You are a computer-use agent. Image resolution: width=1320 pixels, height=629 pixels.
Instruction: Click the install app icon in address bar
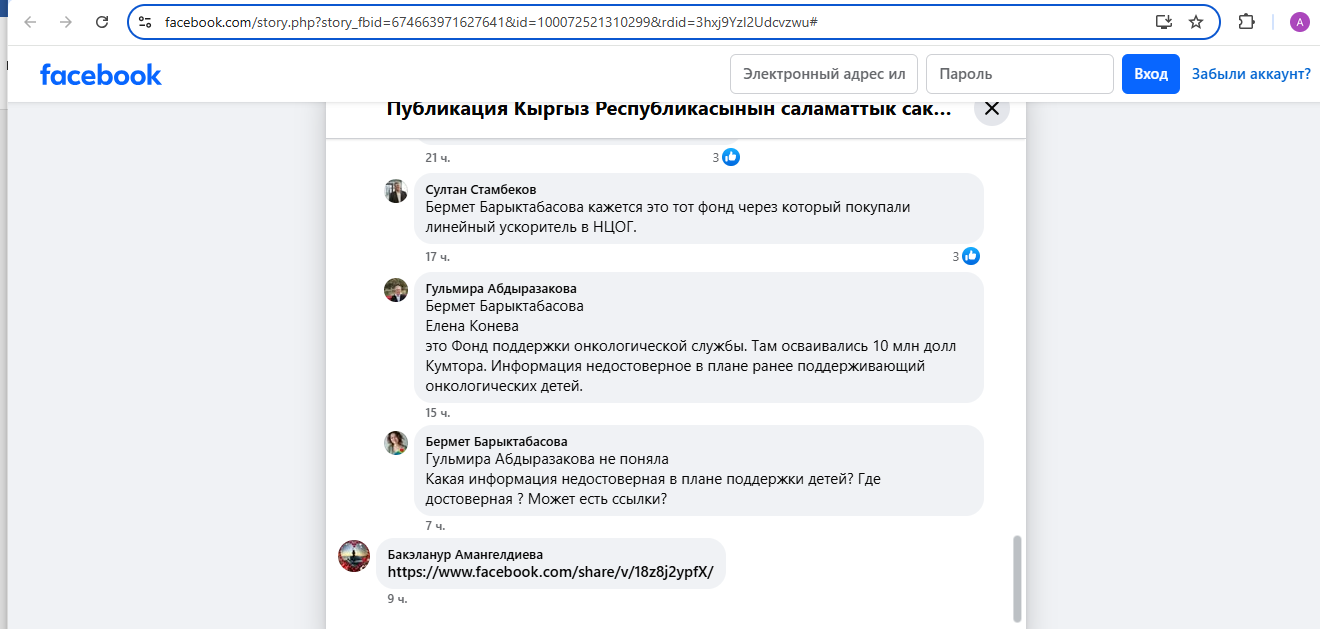tap(1163, 22)
